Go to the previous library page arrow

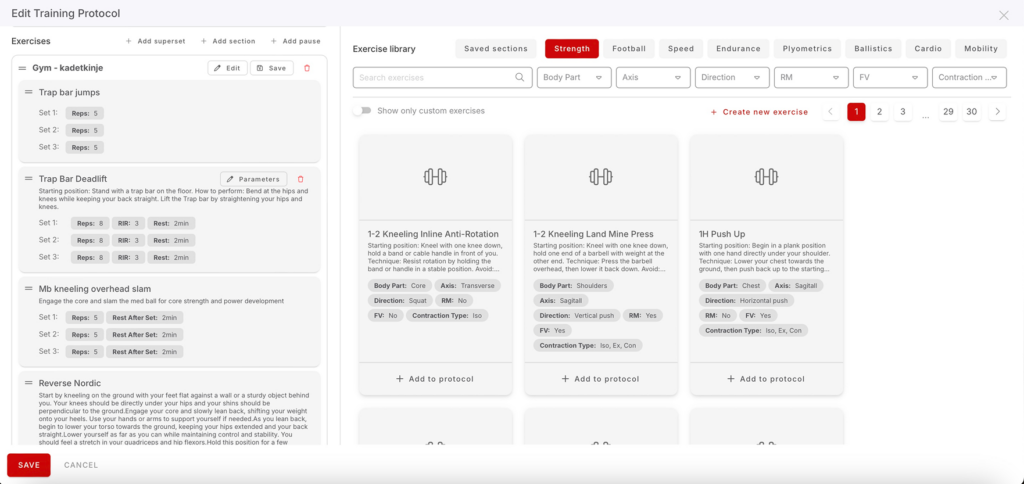(831, 112)
